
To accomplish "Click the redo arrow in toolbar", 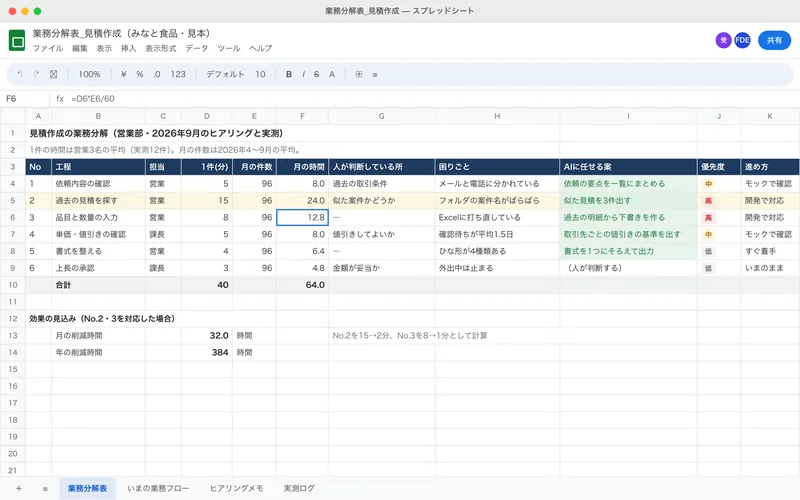I will (36, 74).
